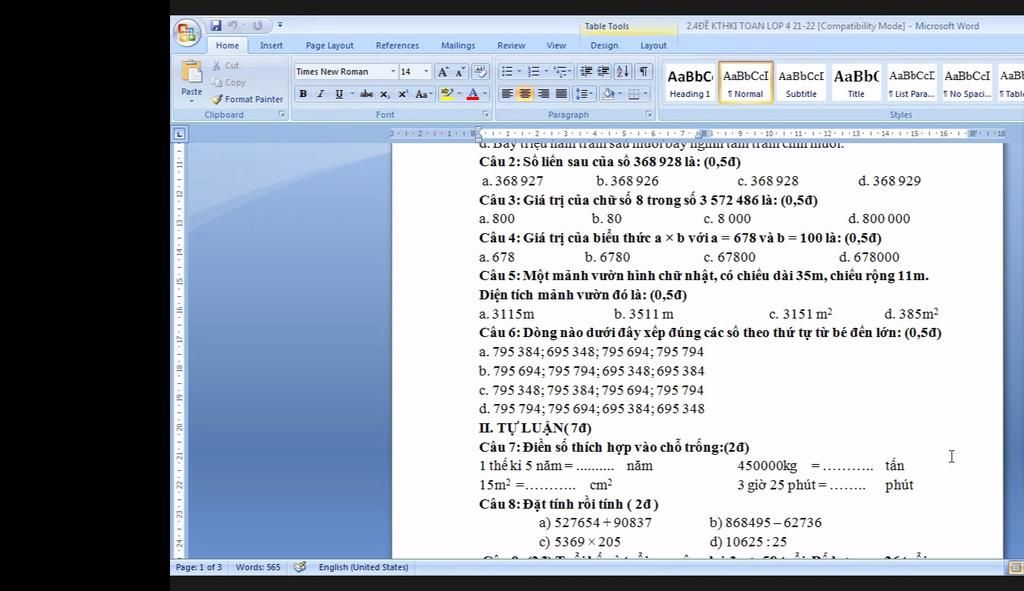Open underline style dropdown arrow
This screenshot has height=591, width=1024.
point(352,94)
